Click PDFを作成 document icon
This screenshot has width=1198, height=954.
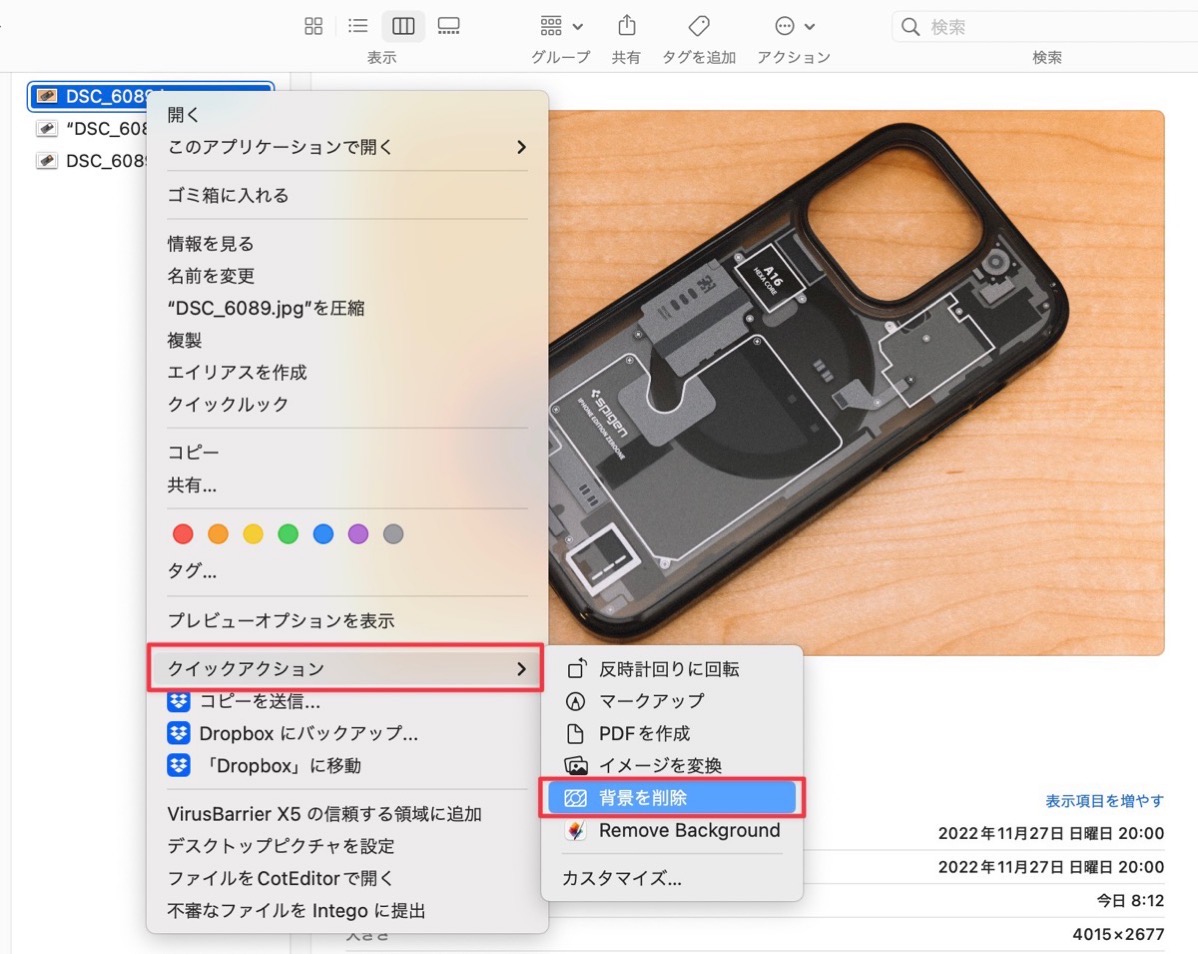[x=575, y=733]
